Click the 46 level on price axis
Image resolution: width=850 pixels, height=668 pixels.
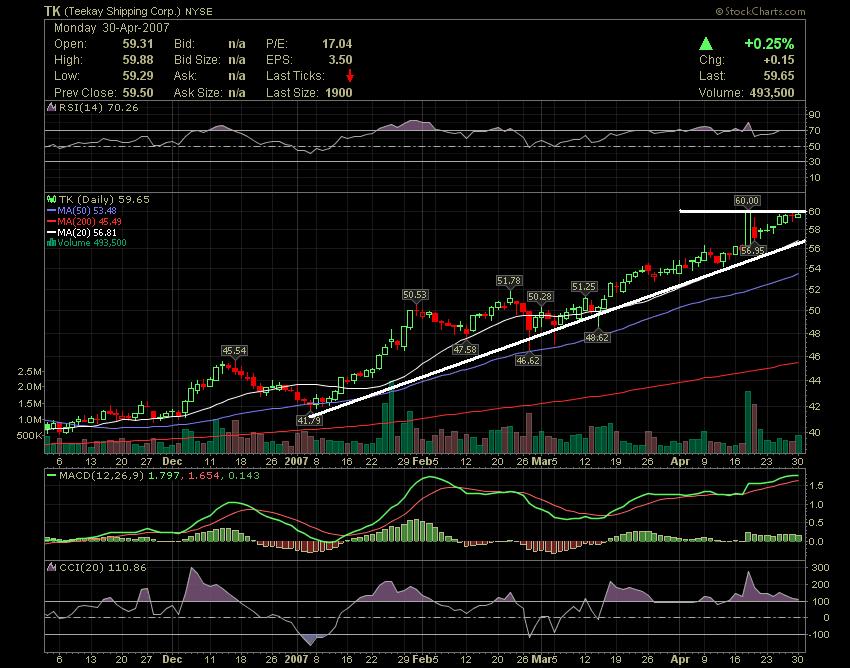point(815,356)
